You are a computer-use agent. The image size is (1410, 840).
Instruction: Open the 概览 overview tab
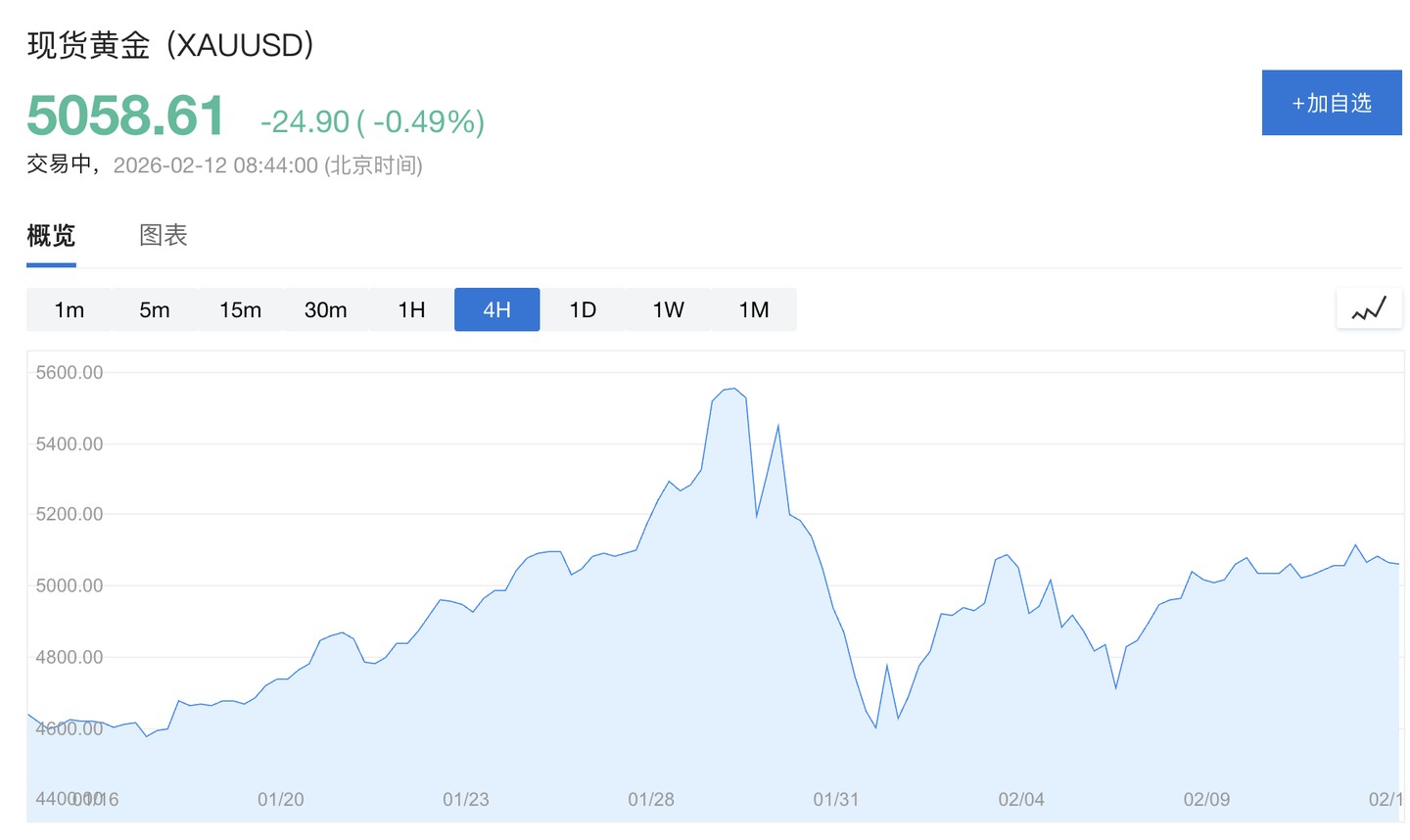(x=51, y=236)
